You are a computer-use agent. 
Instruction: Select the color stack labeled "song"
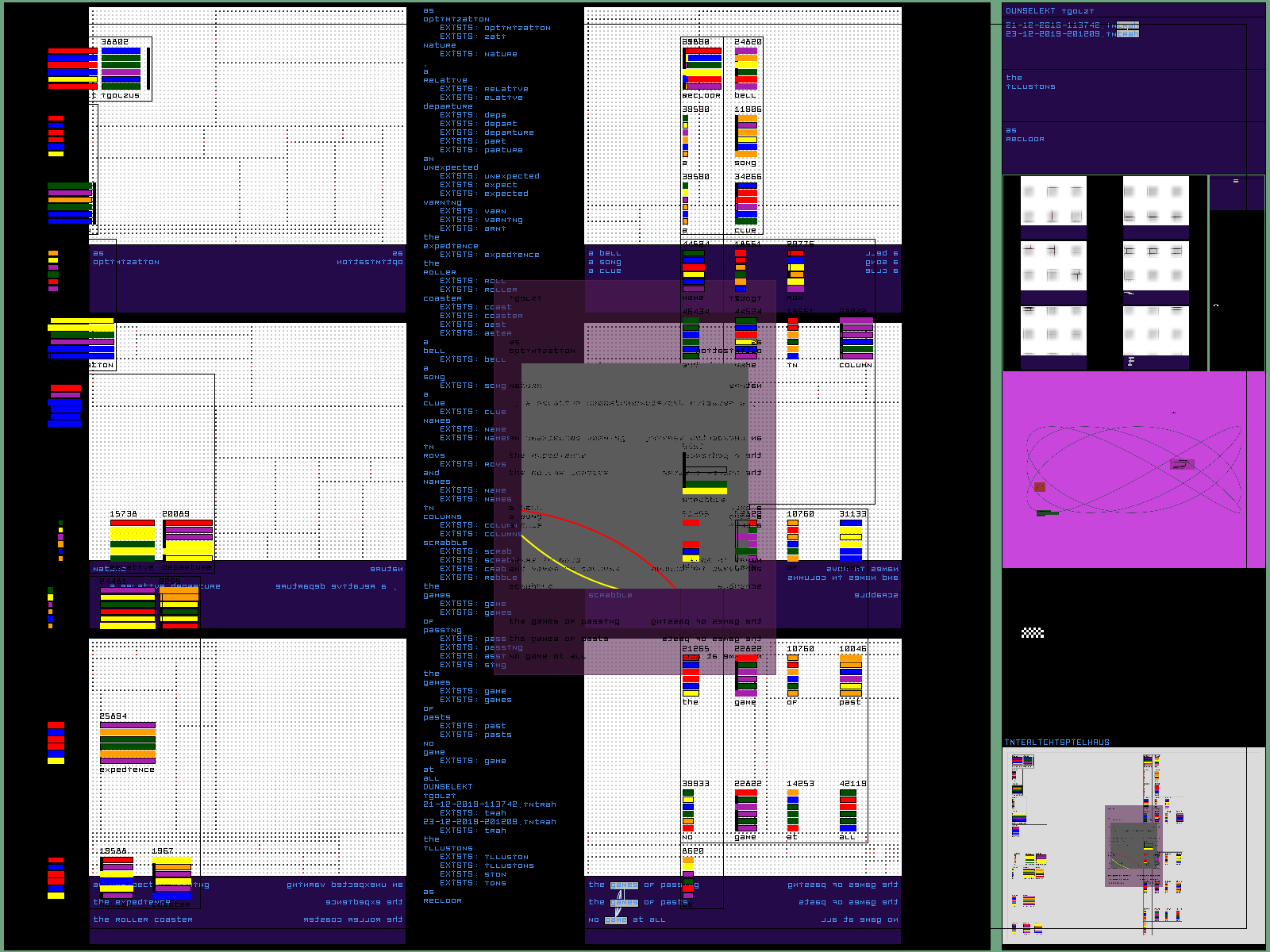click(746, 136)
